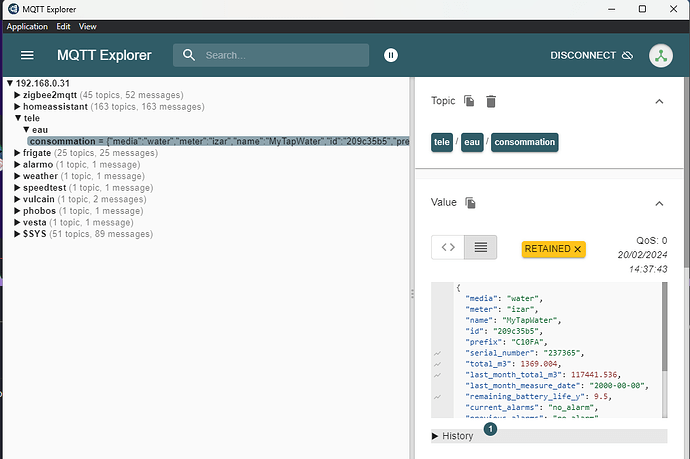The width and height of the screenshot is (690, 459).
Task: Open the View menu
Action: pyautogui.click(x=88, y=26)
